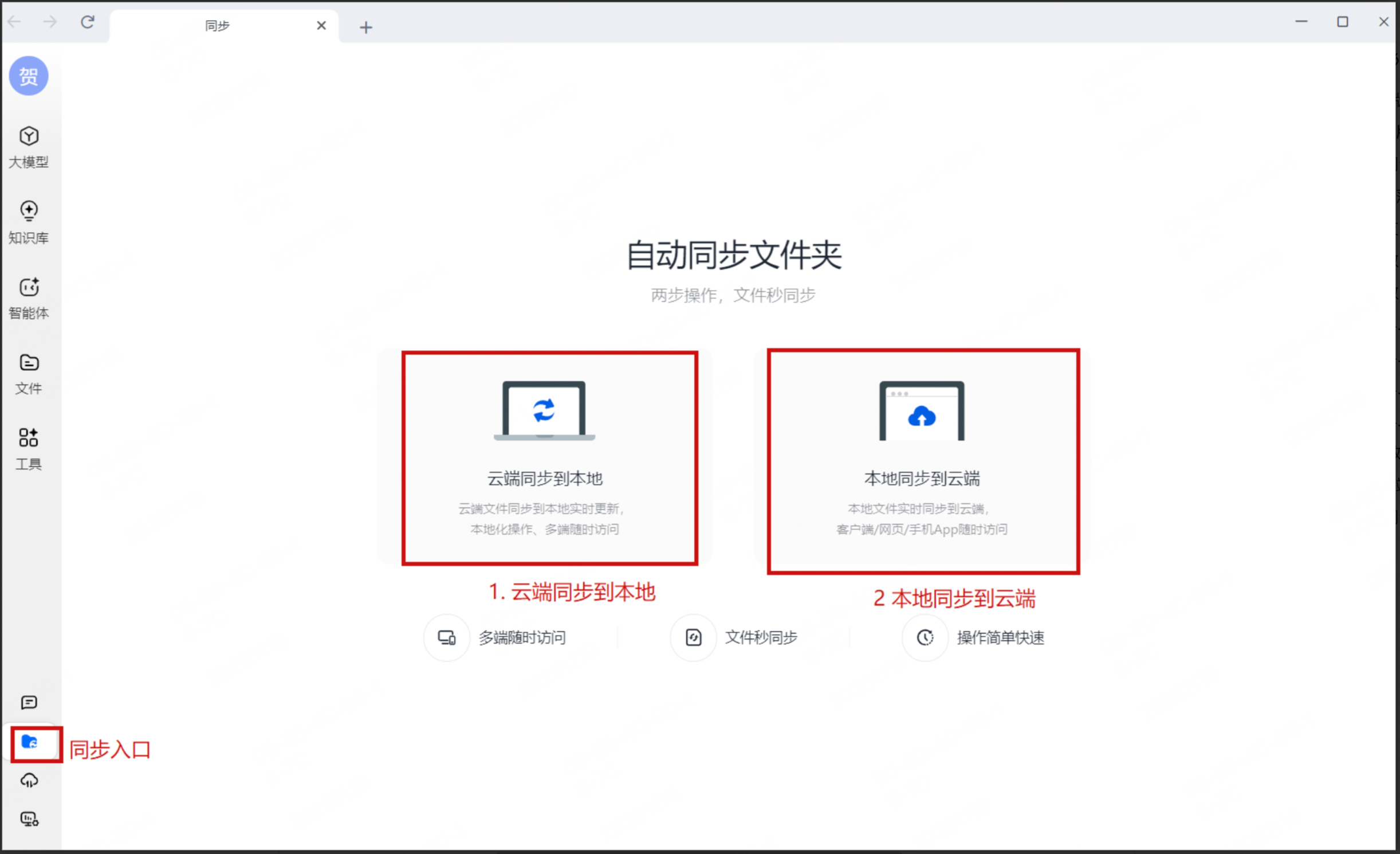Switch to the 同步 tab
This screenshot has width=1400, height=854.
218,25
